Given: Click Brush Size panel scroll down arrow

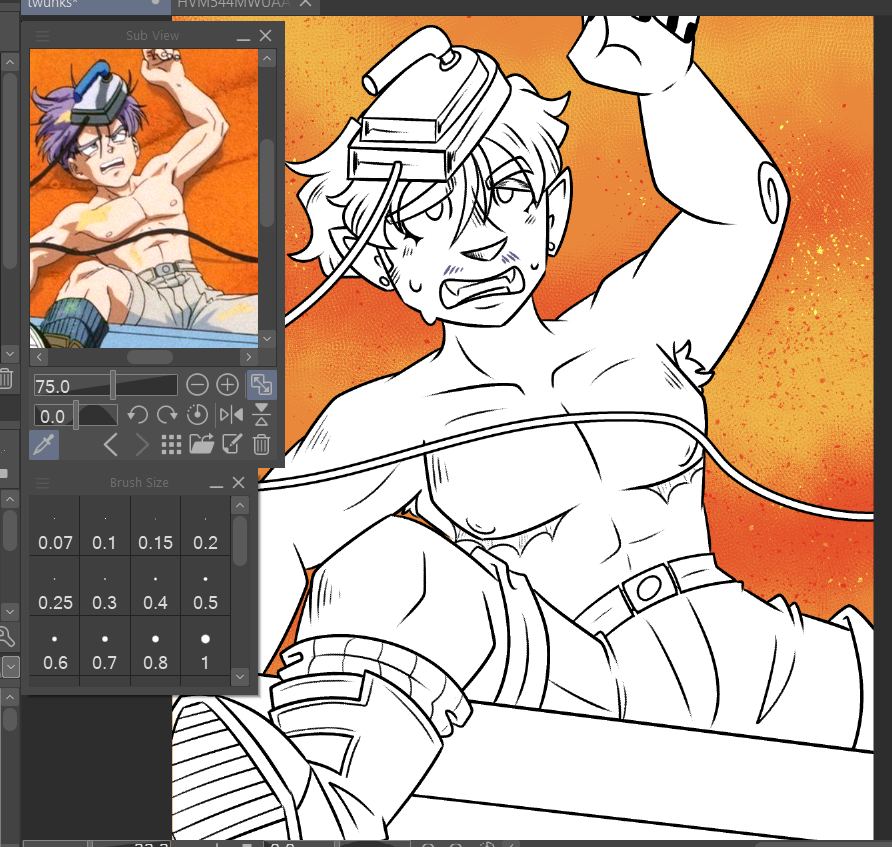Looking at the screenshot, I should 240,676.
